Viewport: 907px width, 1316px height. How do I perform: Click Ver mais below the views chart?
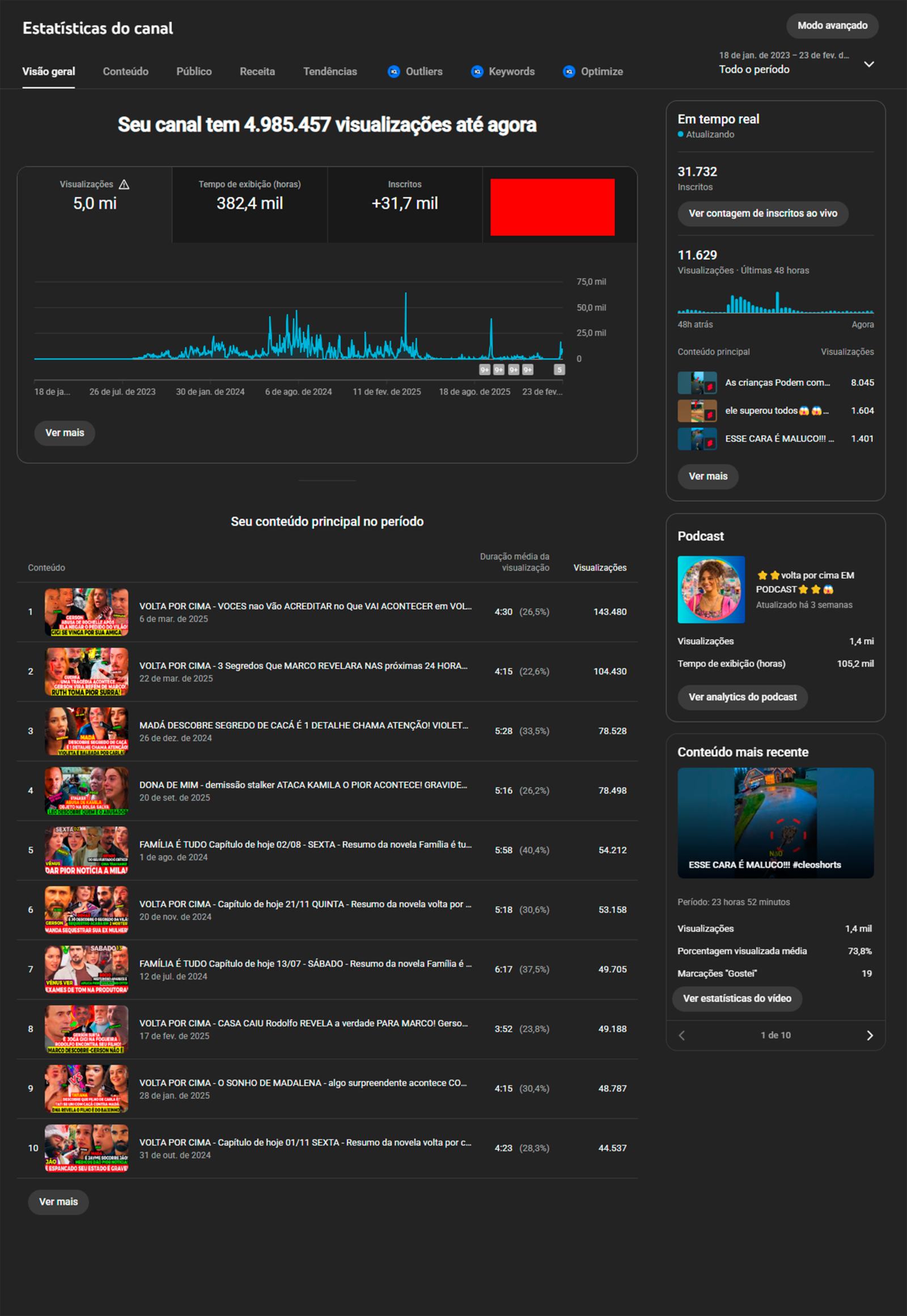(x=65, y=433)
